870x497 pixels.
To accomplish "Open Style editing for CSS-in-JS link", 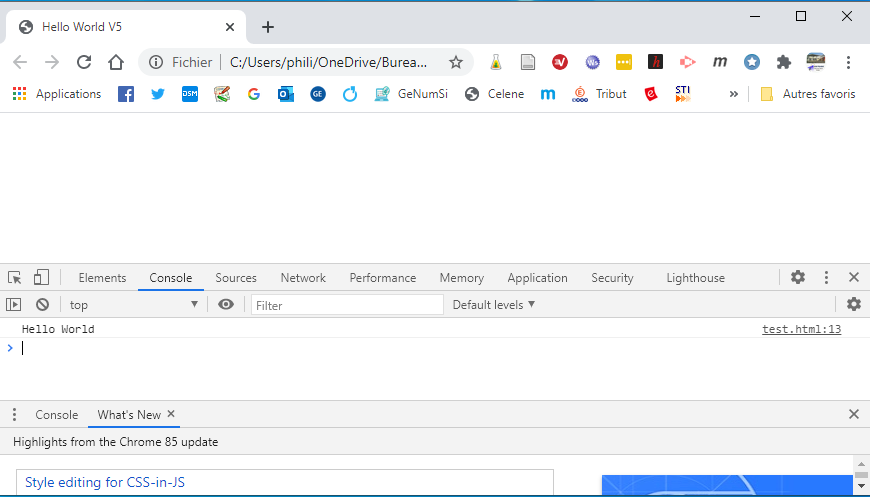I will coord(105,483).
